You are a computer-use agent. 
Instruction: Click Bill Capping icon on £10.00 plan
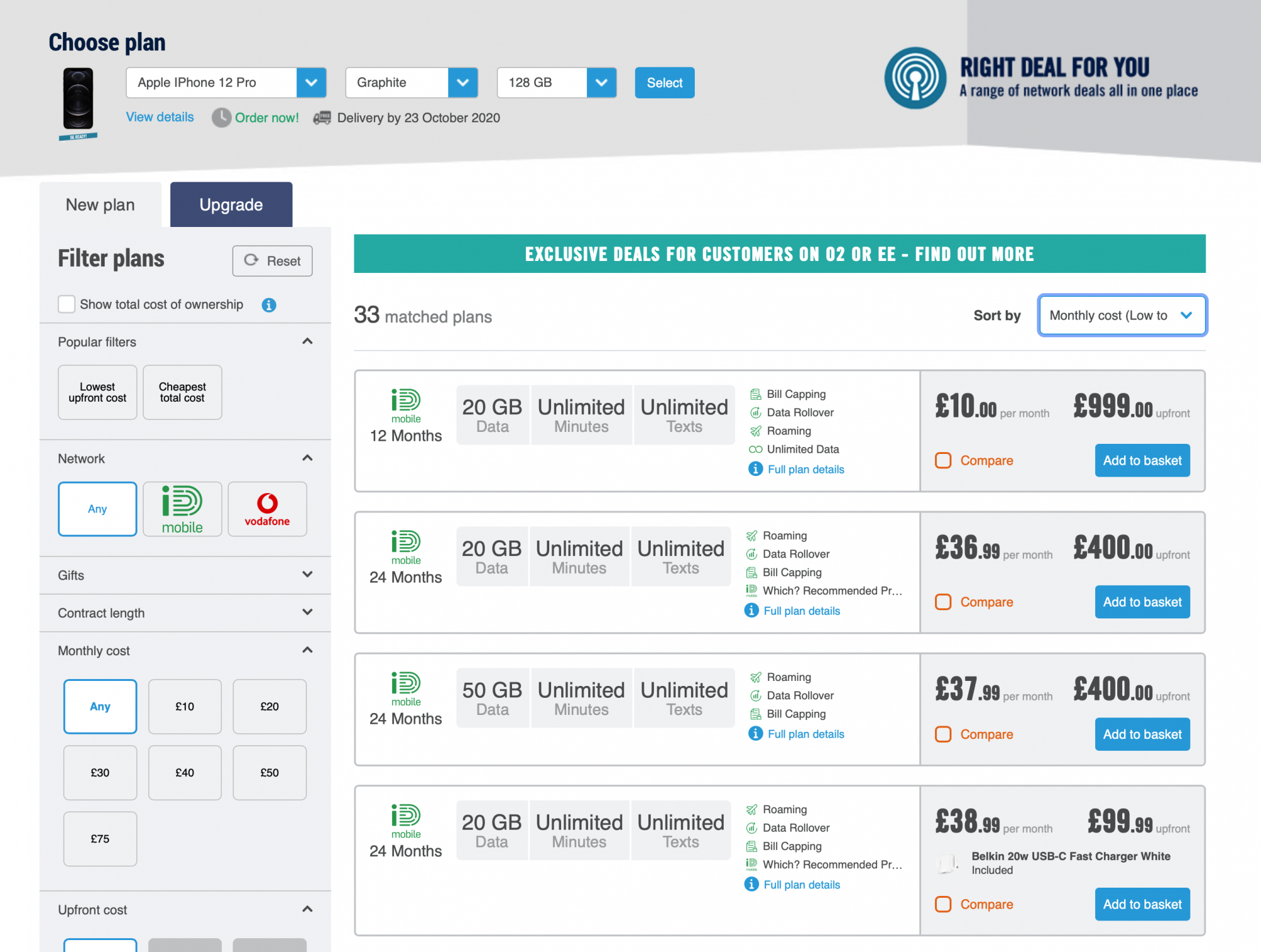coord(755,394)
